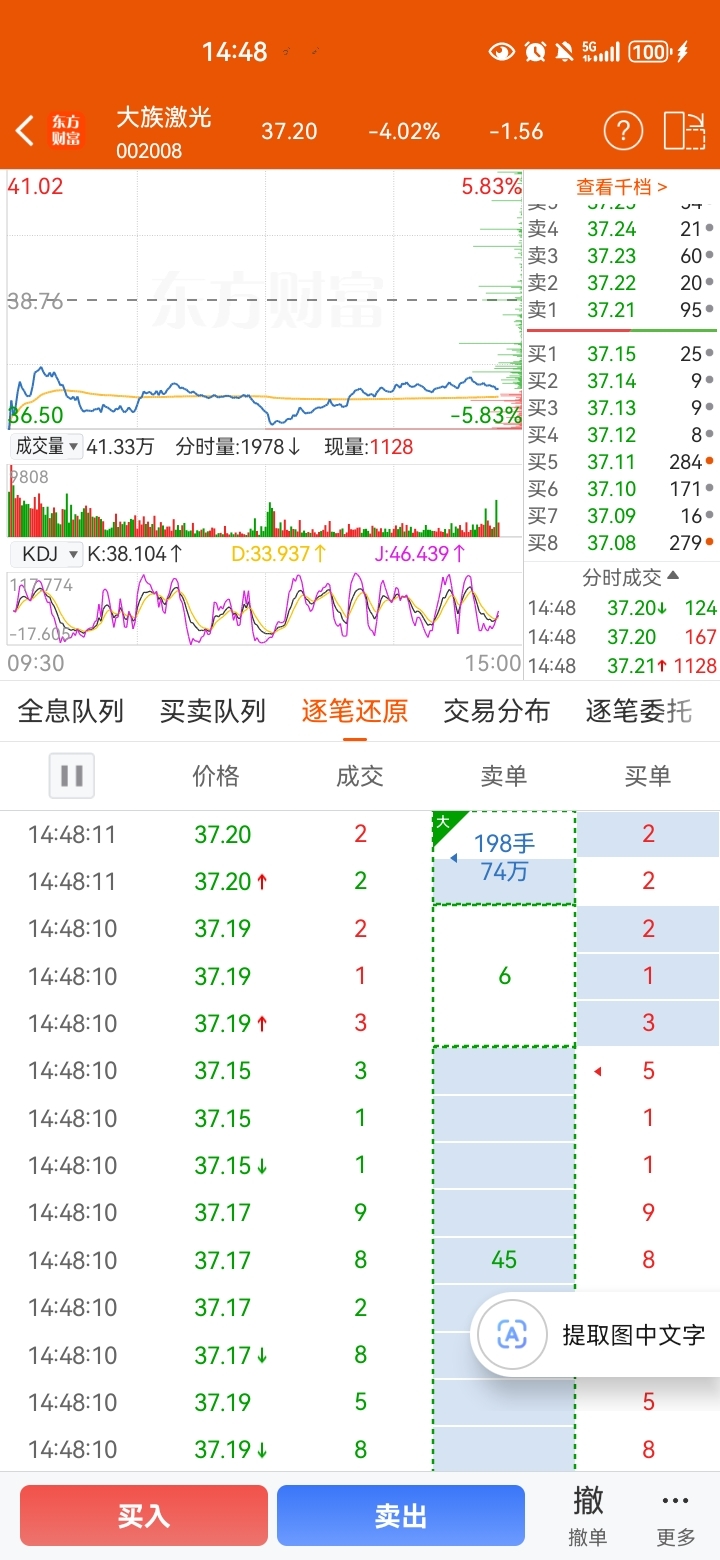Tap the 价格 column header

pos(216,776)
